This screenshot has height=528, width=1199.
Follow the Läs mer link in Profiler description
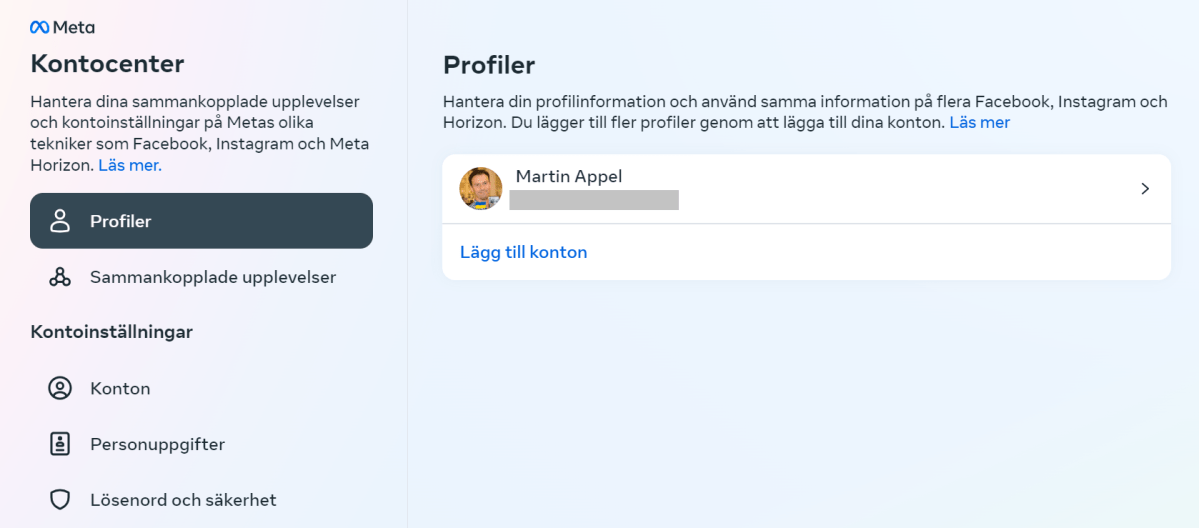pyautogui.click(x=980, y=122)
